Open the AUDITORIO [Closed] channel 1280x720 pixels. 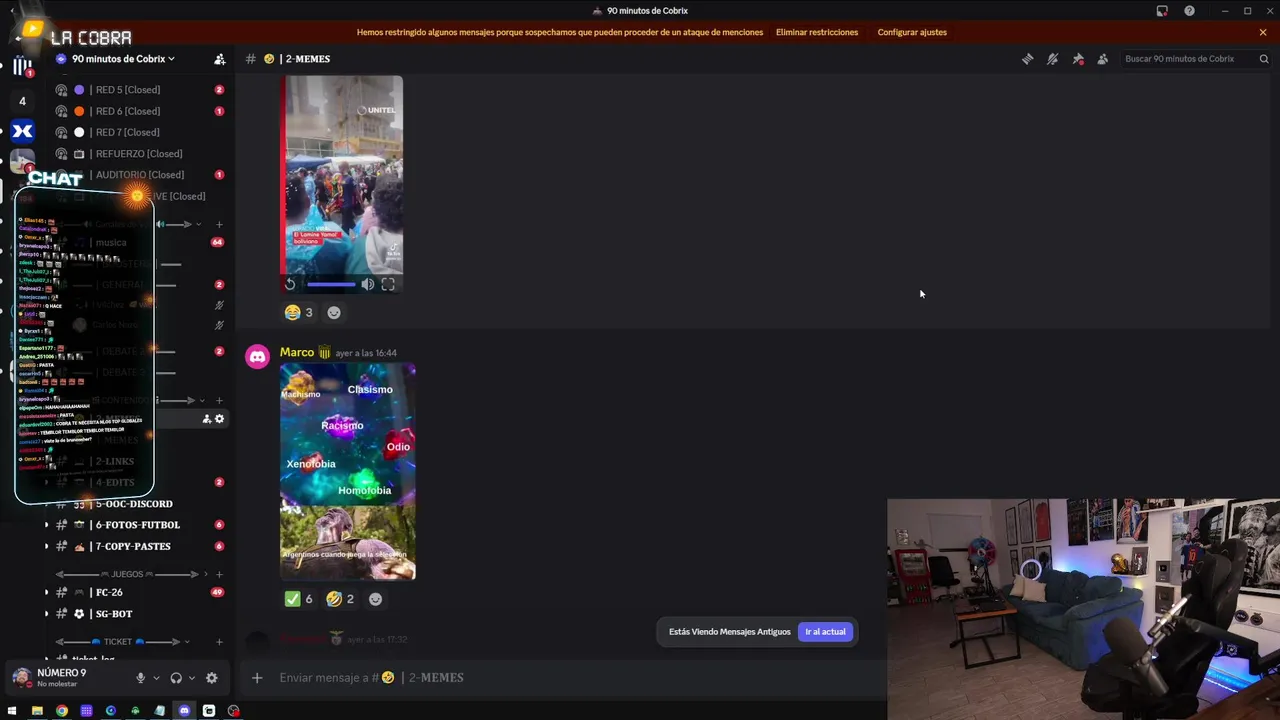140,175
